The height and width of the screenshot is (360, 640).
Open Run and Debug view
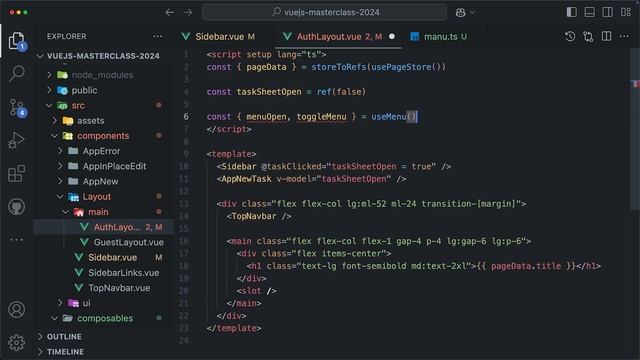pos(17,140)
